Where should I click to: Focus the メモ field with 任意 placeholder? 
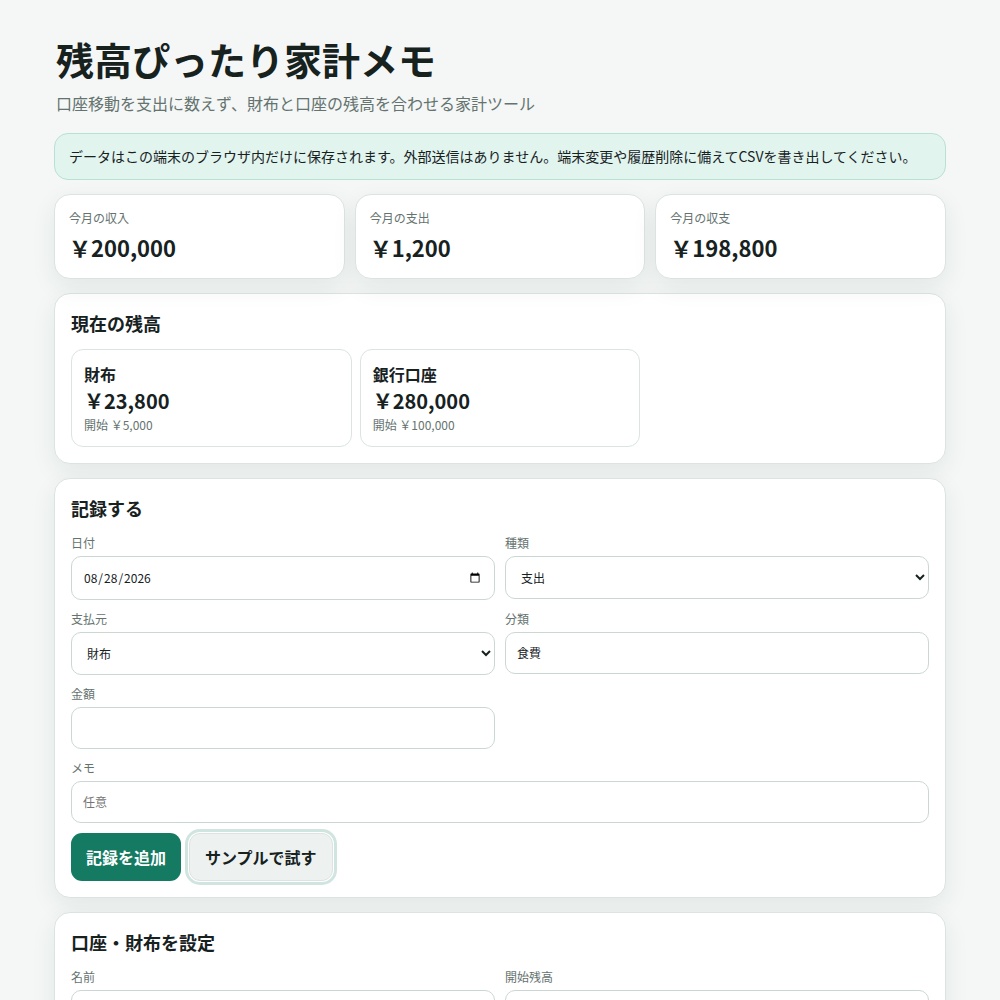pos(499,802)
